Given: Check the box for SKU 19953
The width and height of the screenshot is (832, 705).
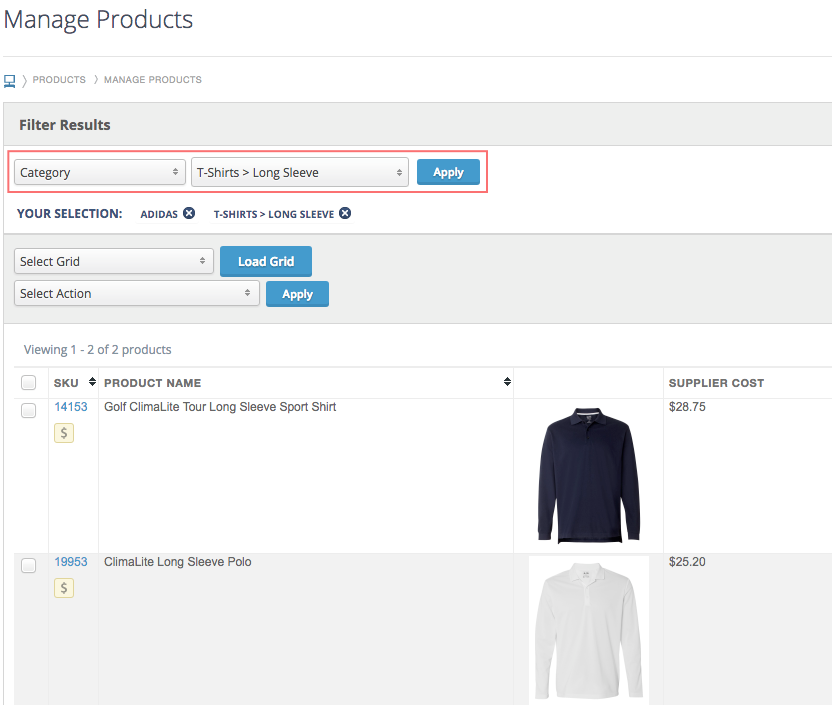Looking at the screenshot, I should click(x=29, y=565).
